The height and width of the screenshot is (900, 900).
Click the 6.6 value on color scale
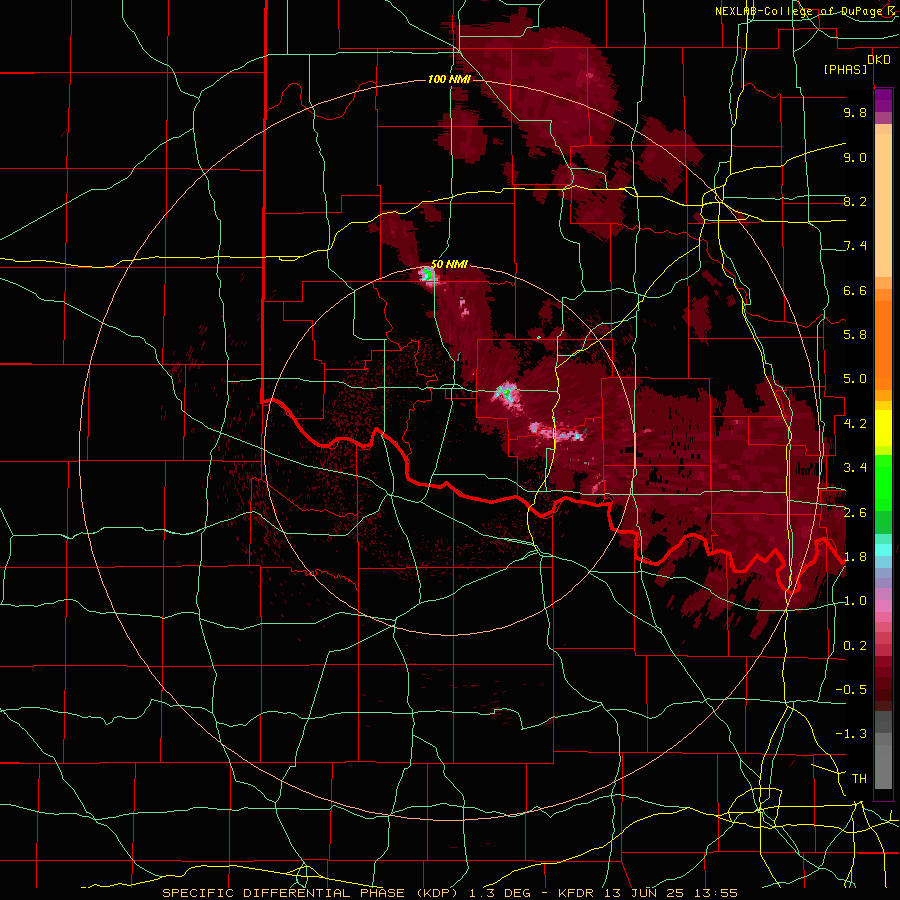[x=855, y=290]
